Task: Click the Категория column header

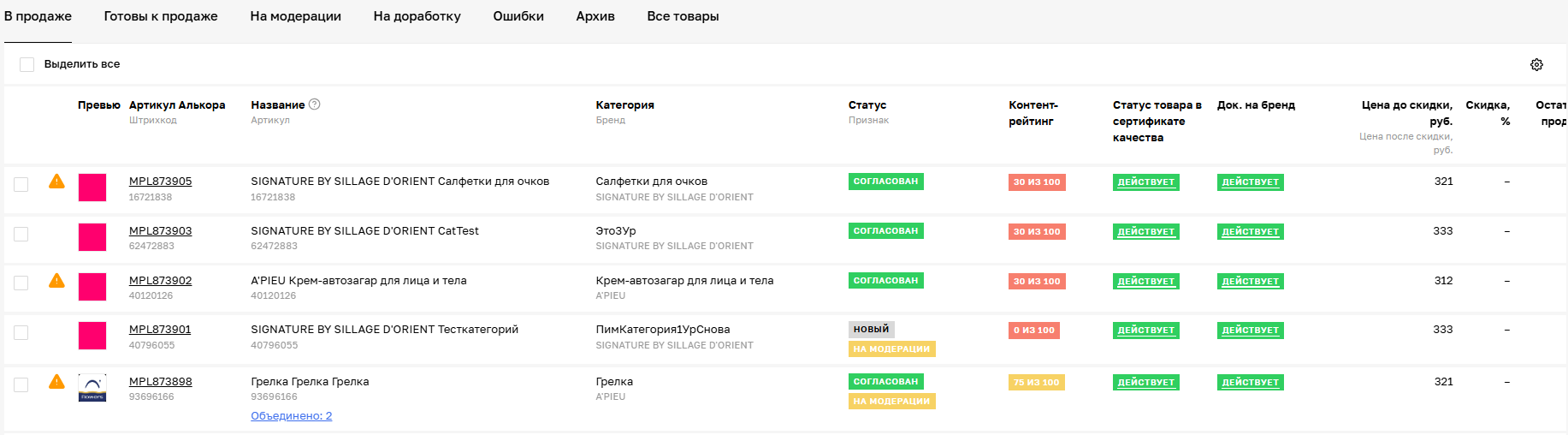Action: coord(624,104)
